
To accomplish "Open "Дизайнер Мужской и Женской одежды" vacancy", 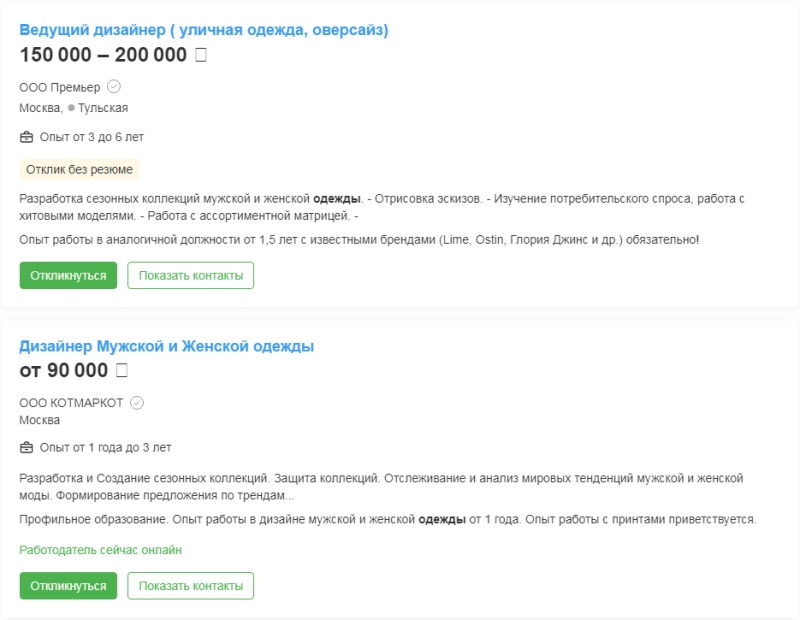I will [167, 346].
